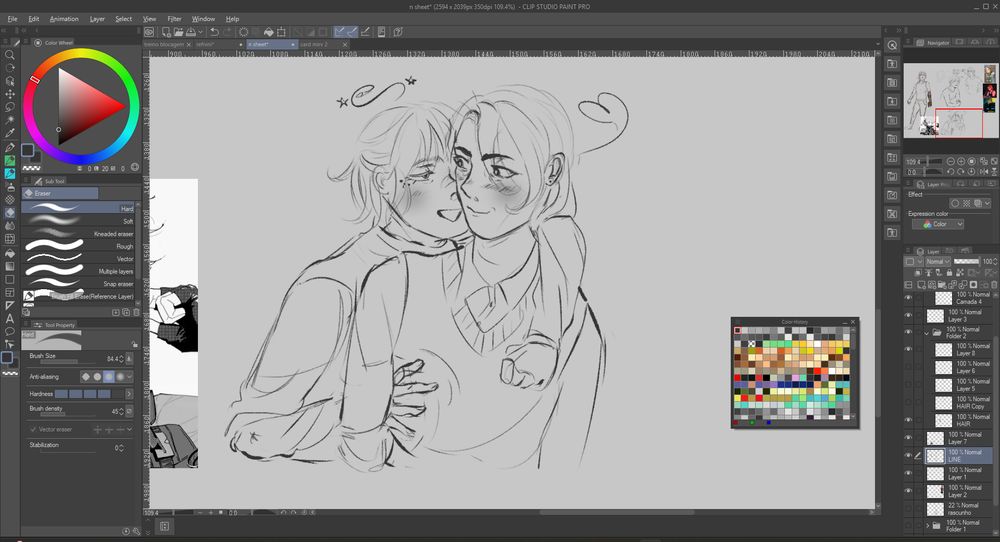The width and height of the screenshot is (1000, 542).
Task: Click the Scale/Rotate transform icon in command bar
Action: click(281, 32)
